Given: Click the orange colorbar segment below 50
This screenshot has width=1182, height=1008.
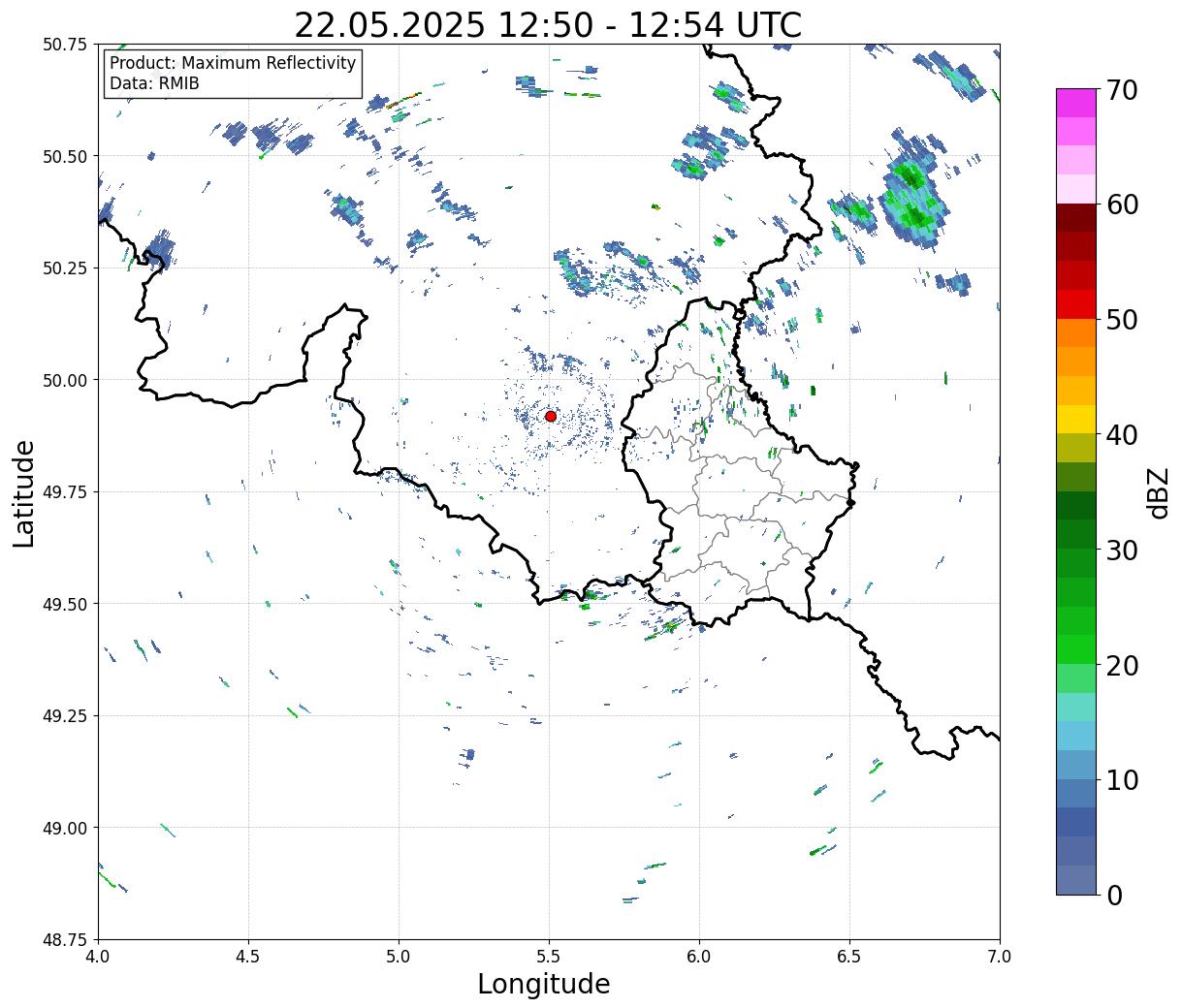Looking at the screenshot, I should 1075,332.
